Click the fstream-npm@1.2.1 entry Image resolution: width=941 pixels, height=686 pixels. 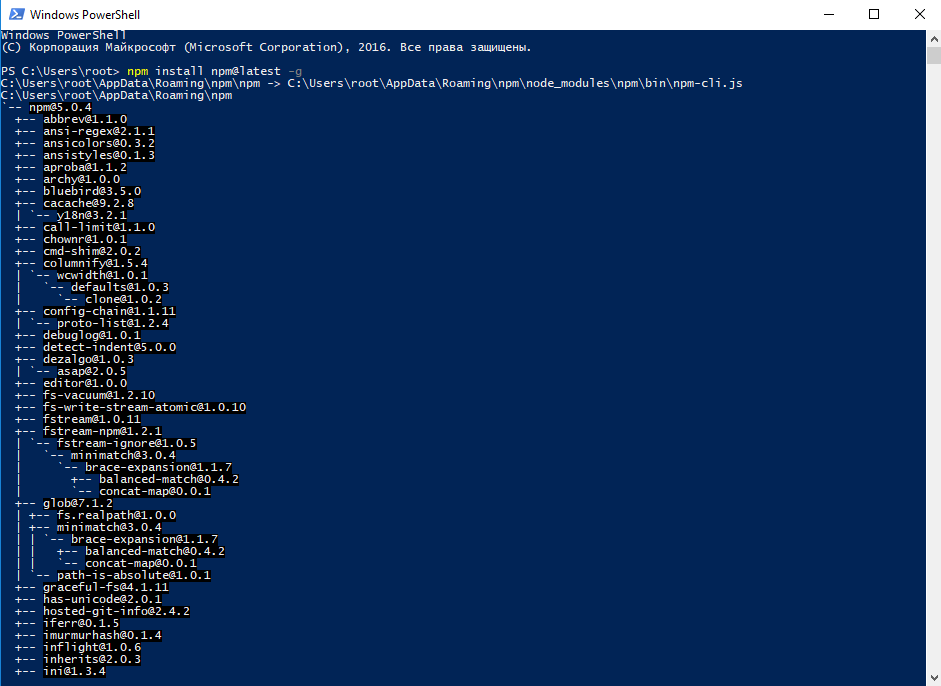102,432
